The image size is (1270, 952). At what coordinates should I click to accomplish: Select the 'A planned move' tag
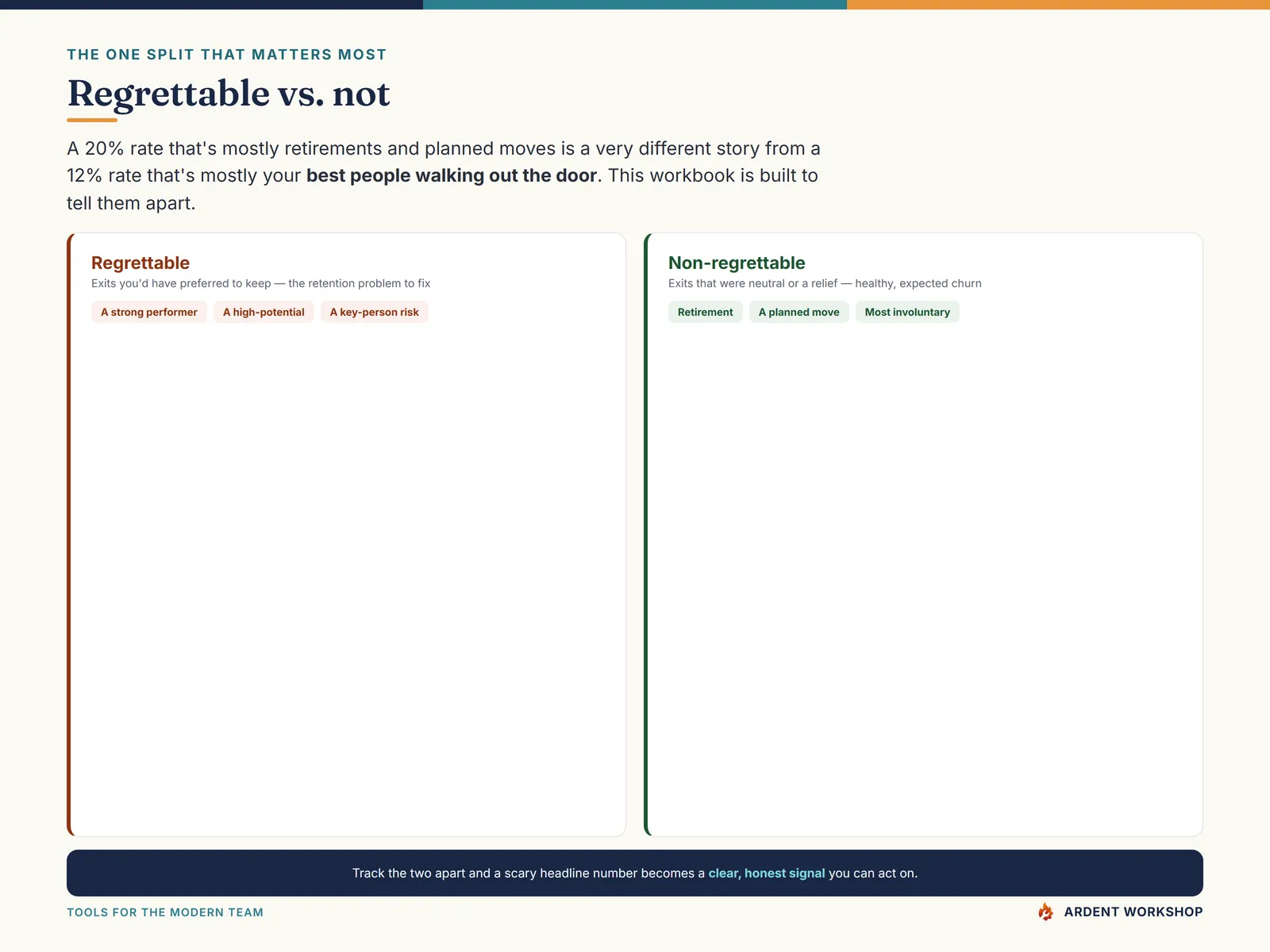[799, 312]
